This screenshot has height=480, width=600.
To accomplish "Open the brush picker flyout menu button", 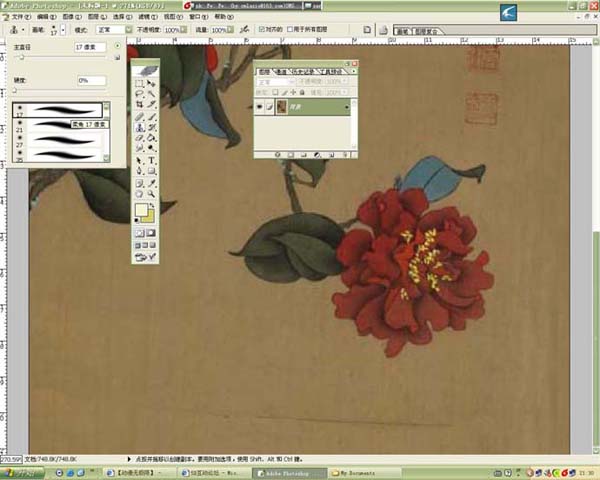I will tap(117, 46).
